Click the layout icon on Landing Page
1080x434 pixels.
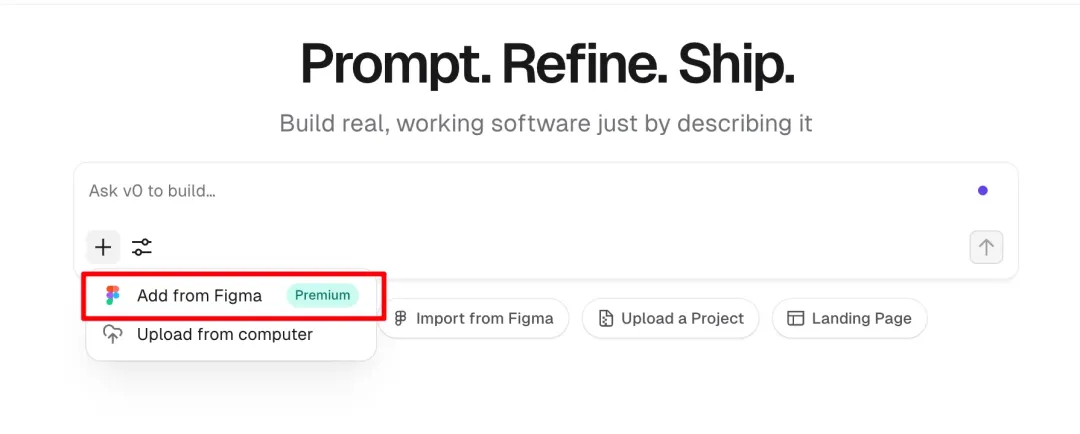796,318
